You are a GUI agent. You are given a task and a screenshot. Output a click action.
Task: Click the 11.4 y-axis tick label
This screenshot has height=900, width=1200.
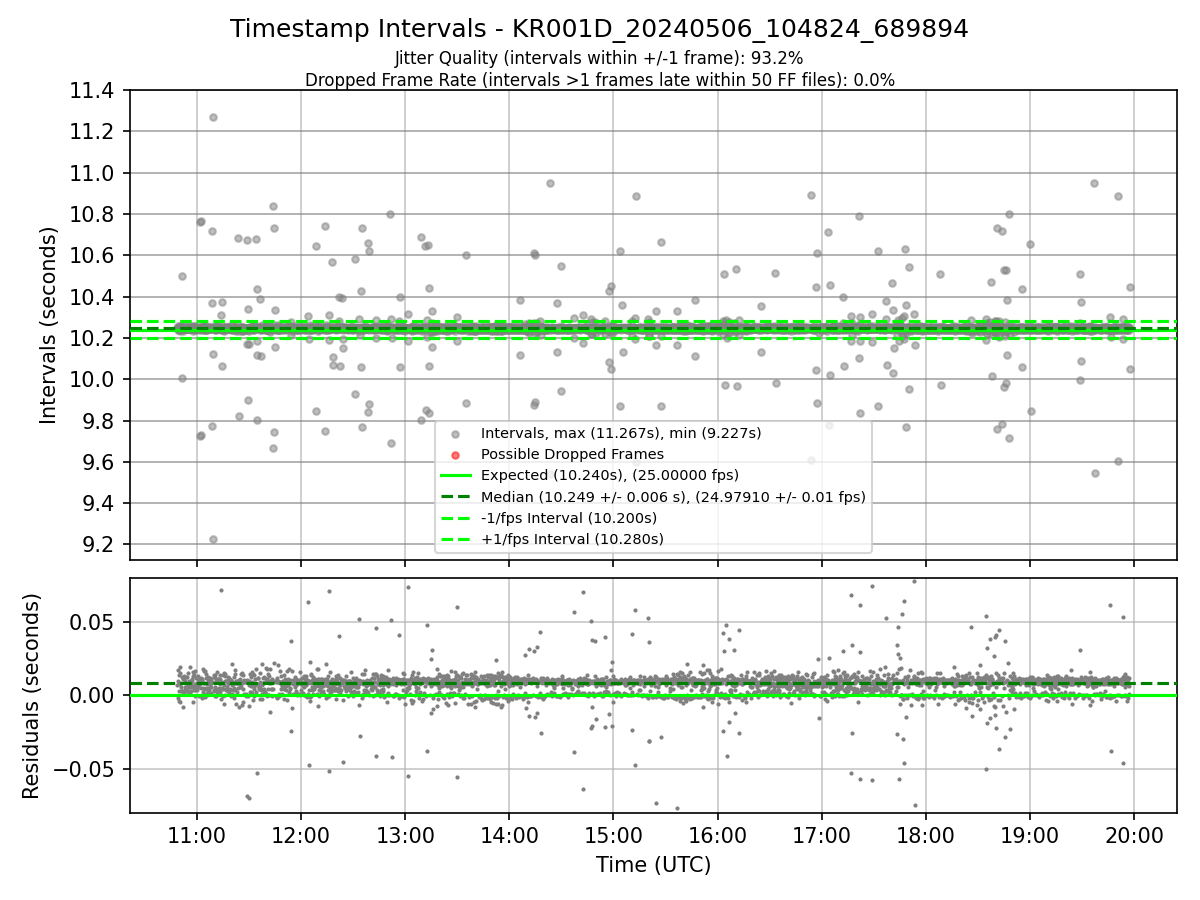coord(94,91)
